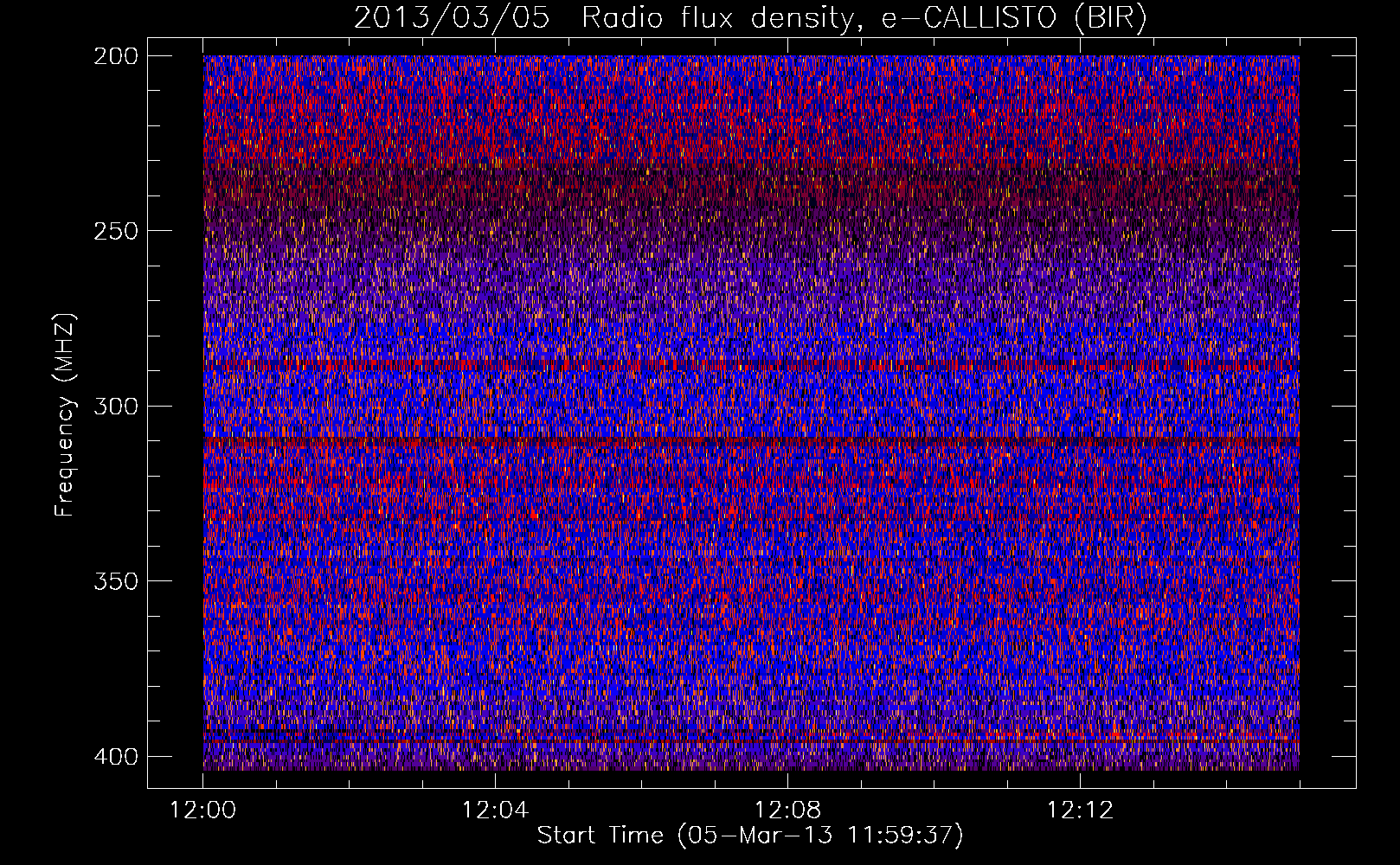Click the "Frequency (MHZ)" axis label

(65, 414)
